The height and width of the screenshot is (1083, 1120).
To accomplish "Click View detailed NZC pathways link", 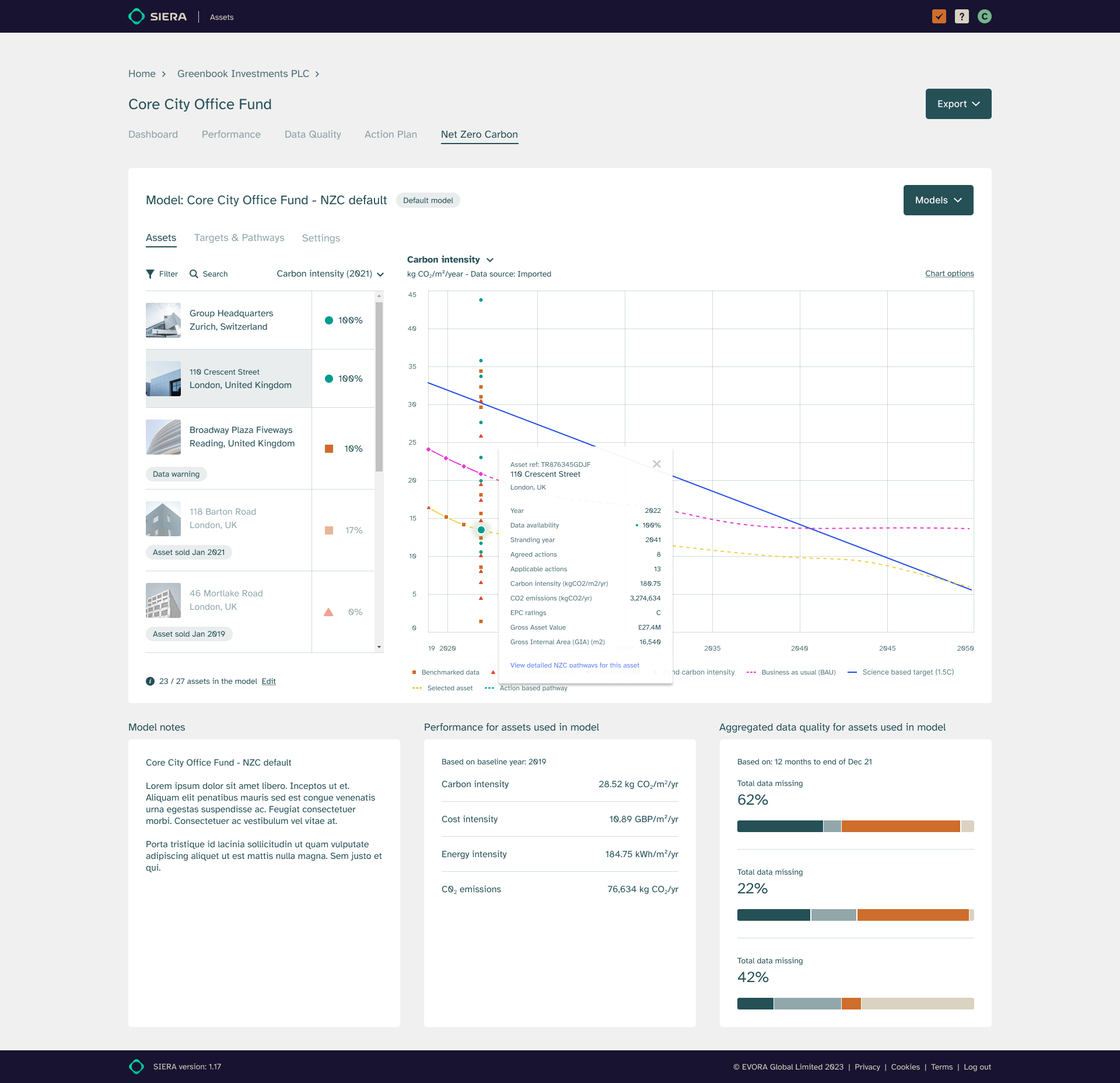I will [575, 665].
